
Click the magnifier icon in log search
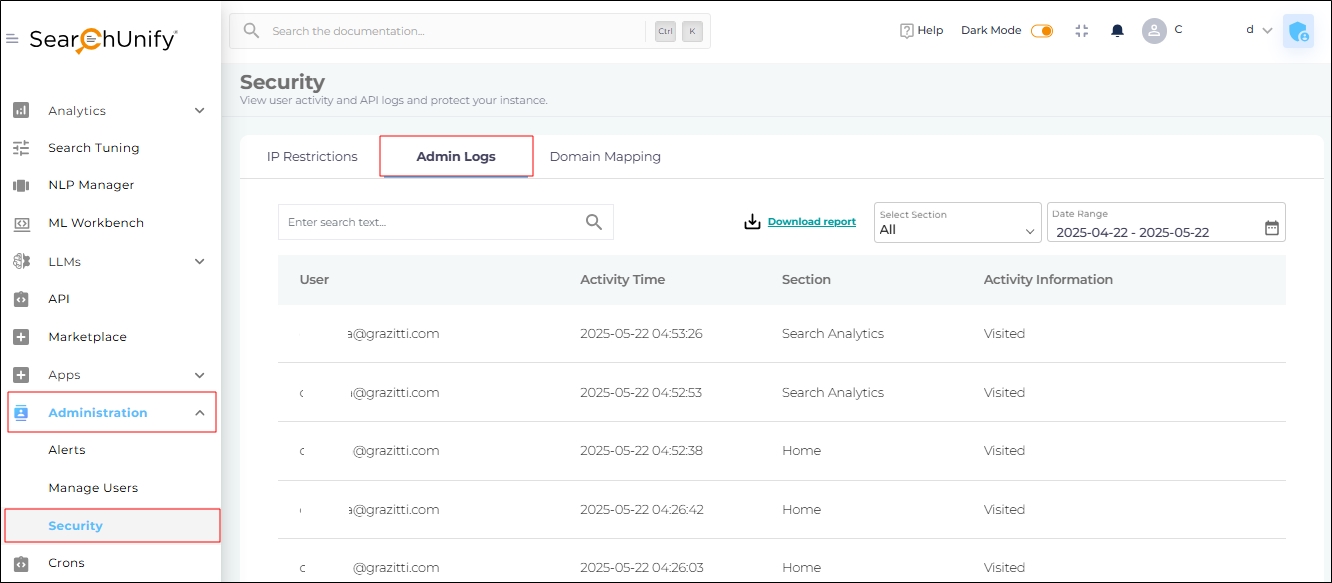click(x=594, y=222)
